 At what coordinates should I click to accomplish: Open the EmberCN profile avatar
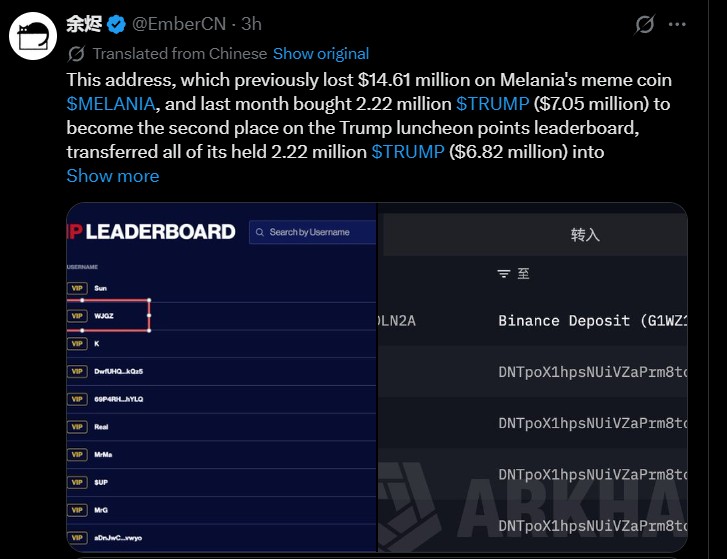point(33,36)
